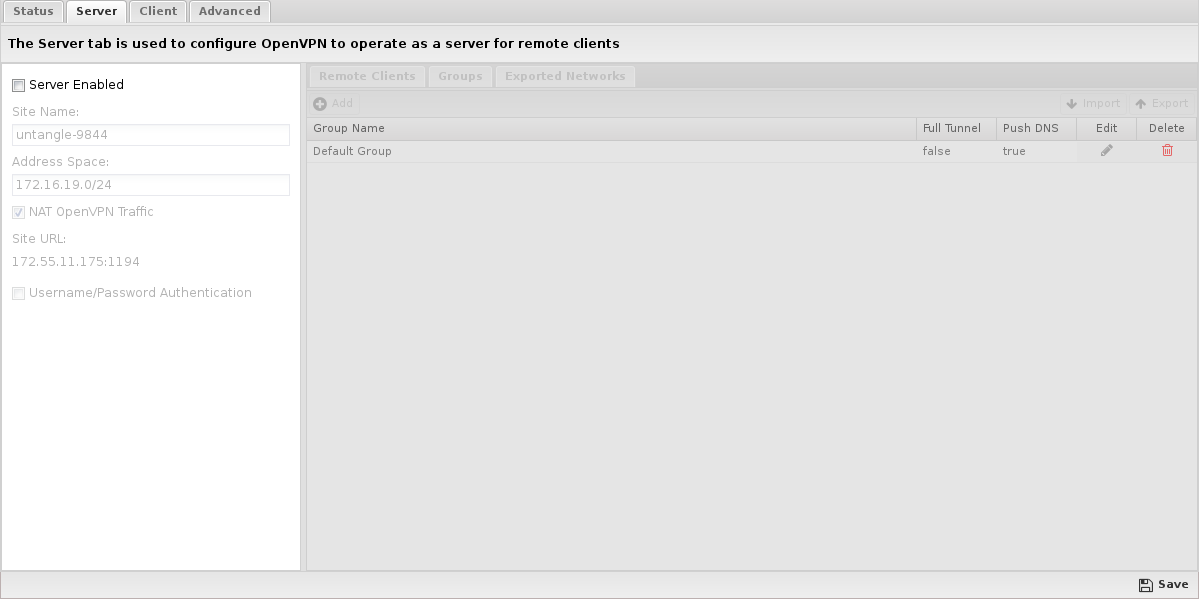Select the Remote Clients sub-tab
The width and height of the screenshot is (1199, 599).
[367, 77]
